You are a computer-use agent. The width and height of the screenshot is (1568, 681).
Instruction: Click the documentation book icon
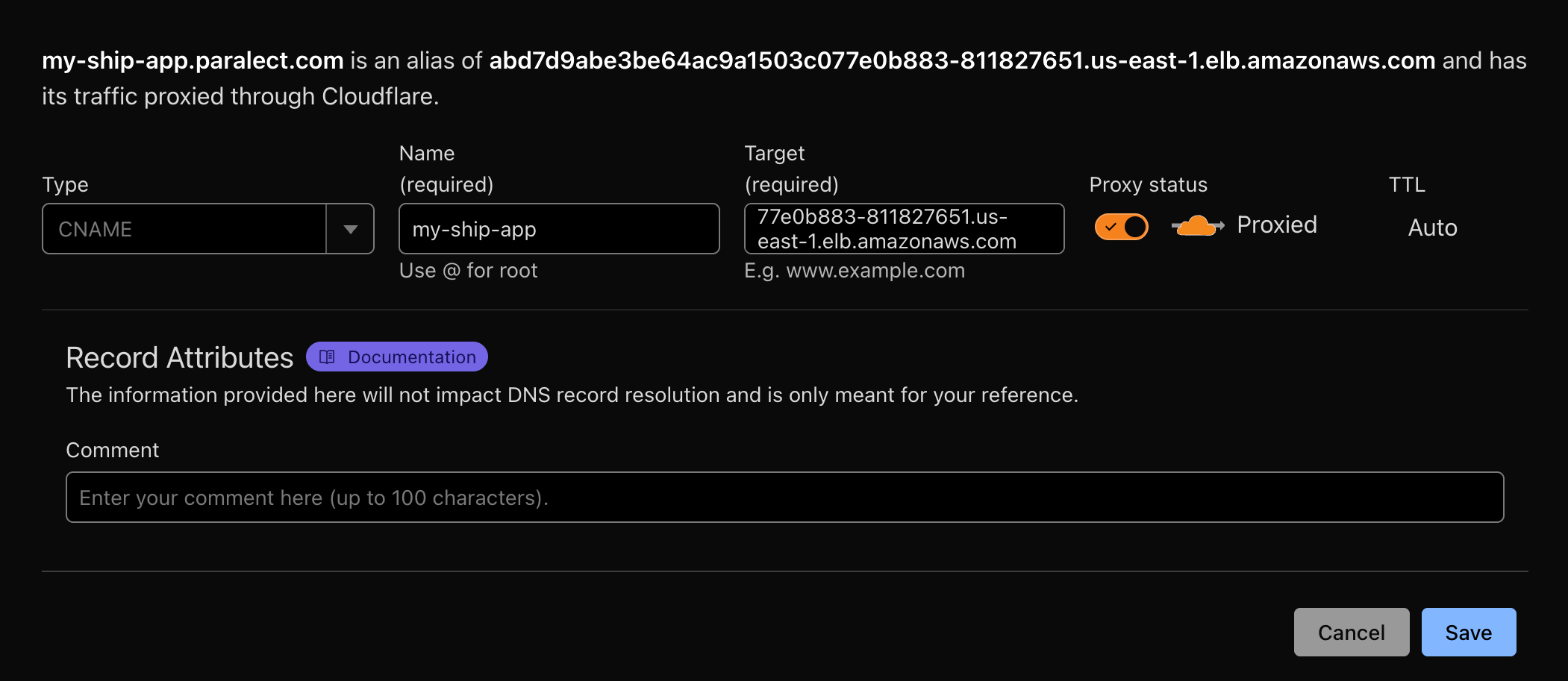[x=326, y=357]
